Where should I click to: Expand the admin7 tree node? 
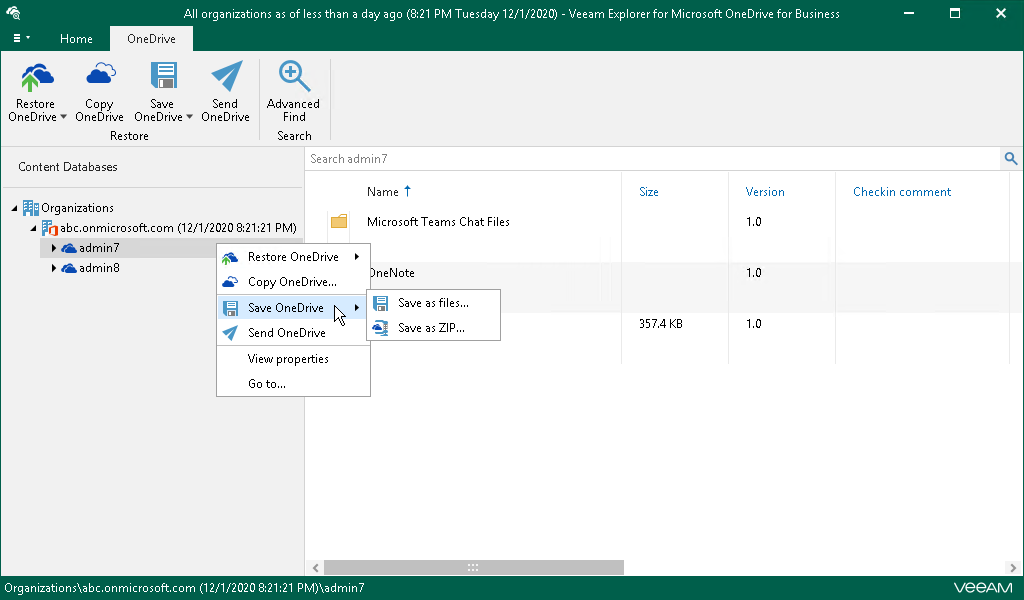pyautogui.click(x=54, y=248)
